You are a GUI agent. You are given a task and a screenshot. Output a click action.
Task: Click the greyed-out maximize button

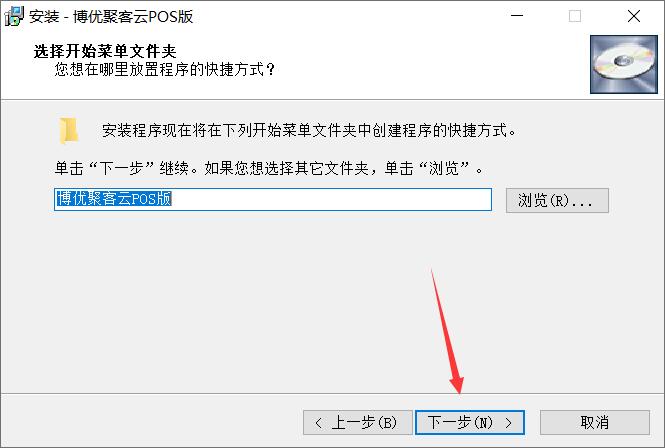click(x=575, y=16)
